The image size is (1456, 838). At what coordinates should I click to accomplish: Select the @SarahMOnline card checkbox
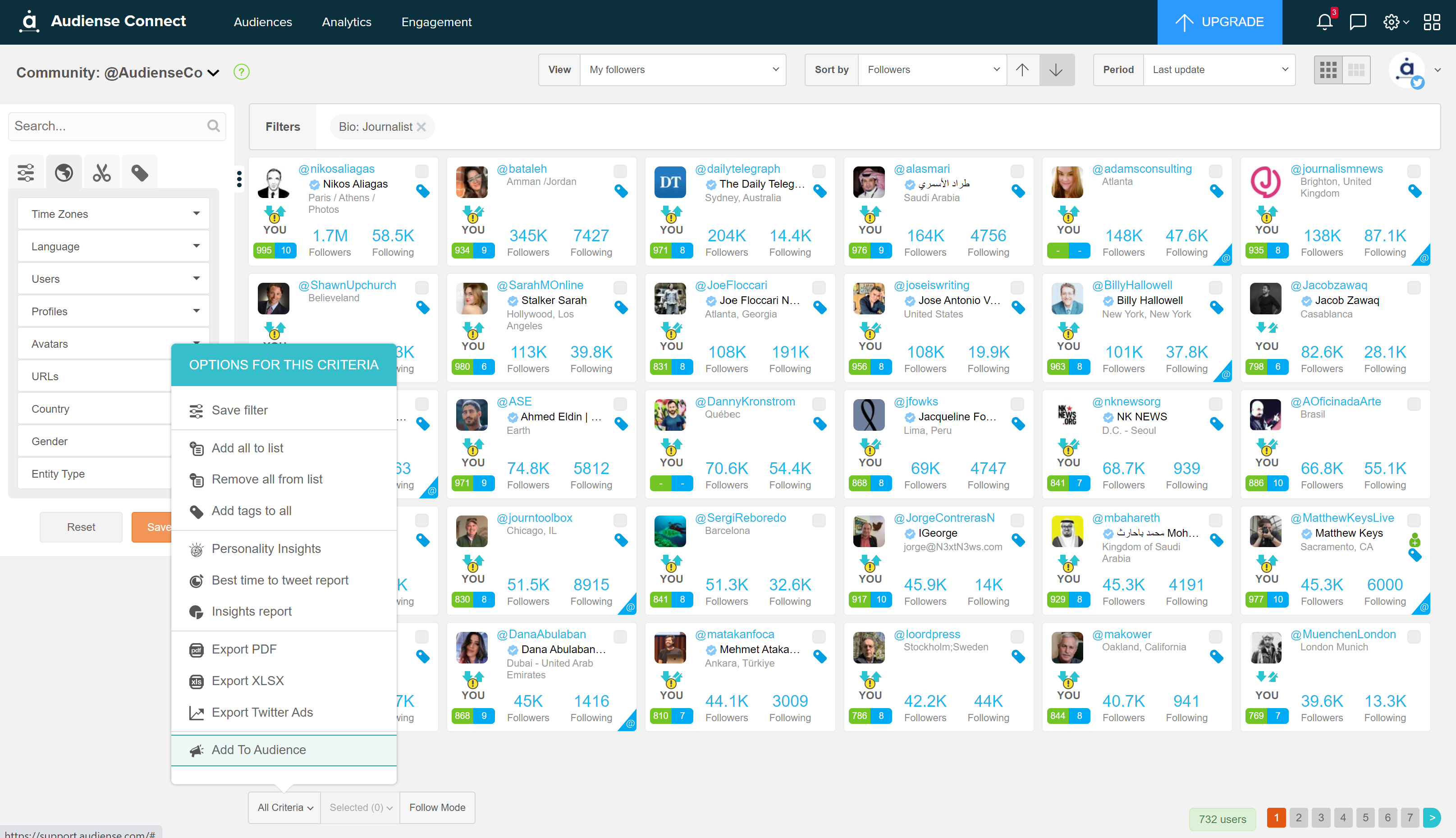(620, 287)
